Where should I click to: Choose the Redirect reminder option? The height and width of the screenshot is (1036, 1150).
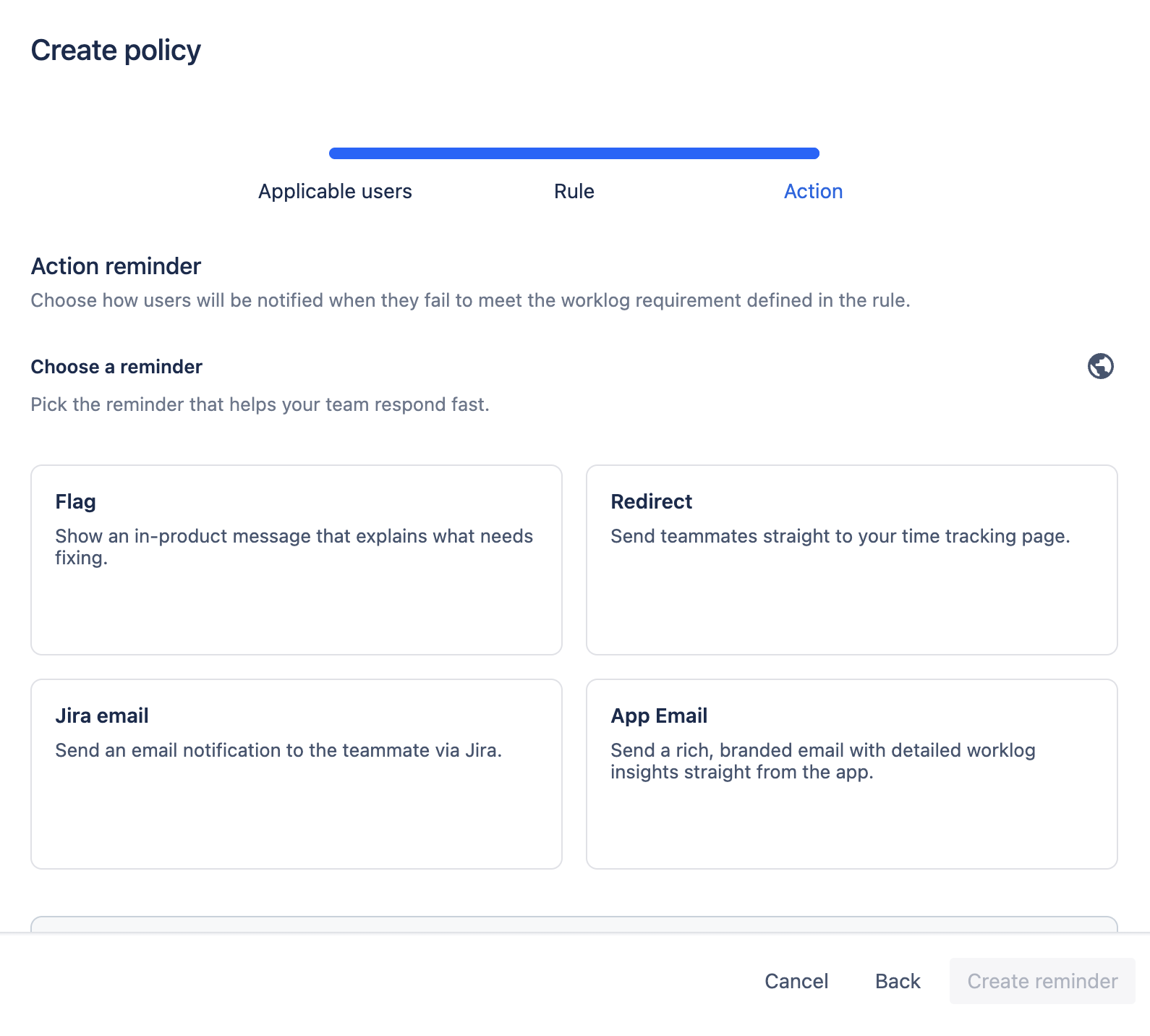[x=851, y=559]
